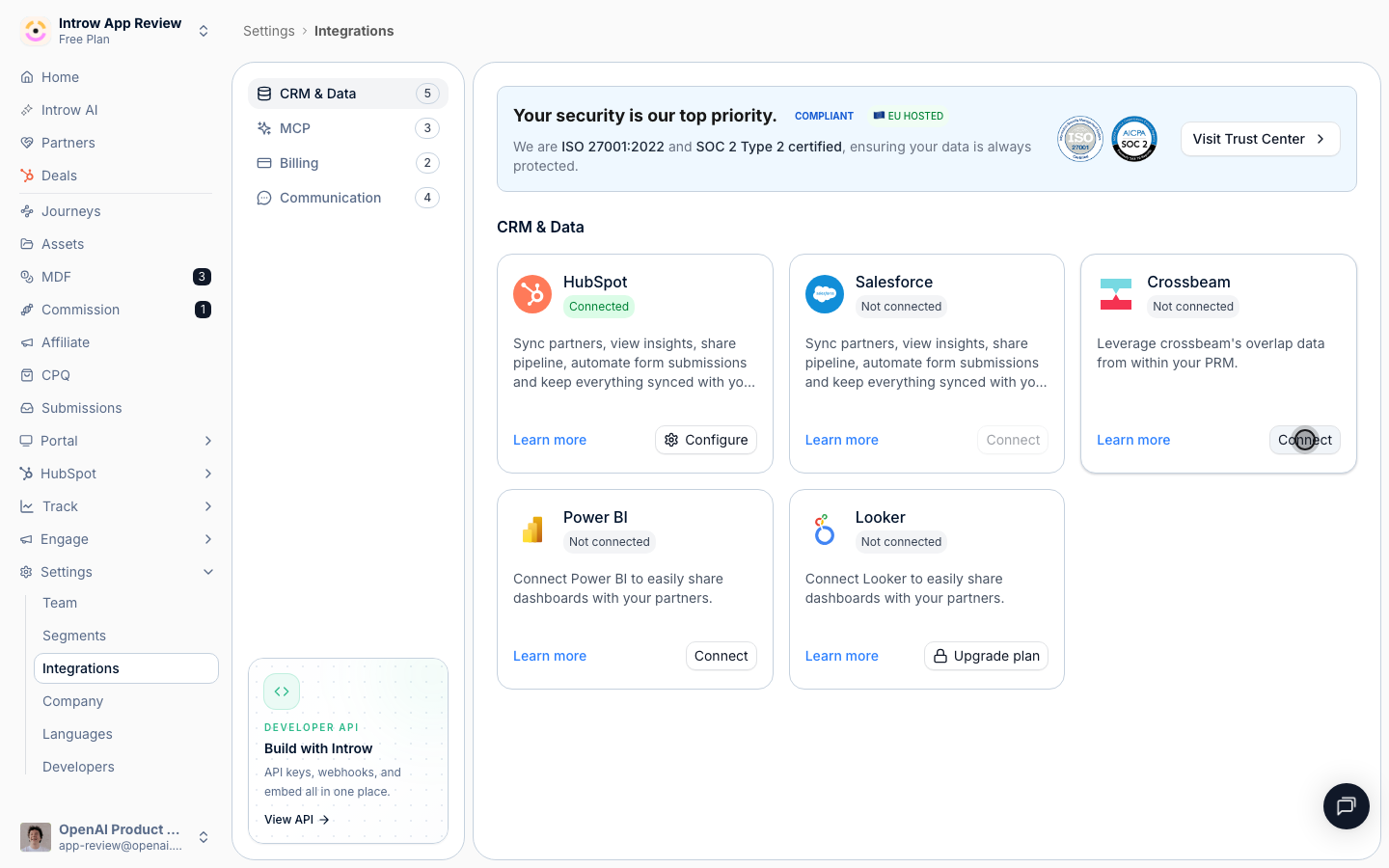Expand the HubSpot sidebar chevron

pyautogui.click(x=208, y=474)
